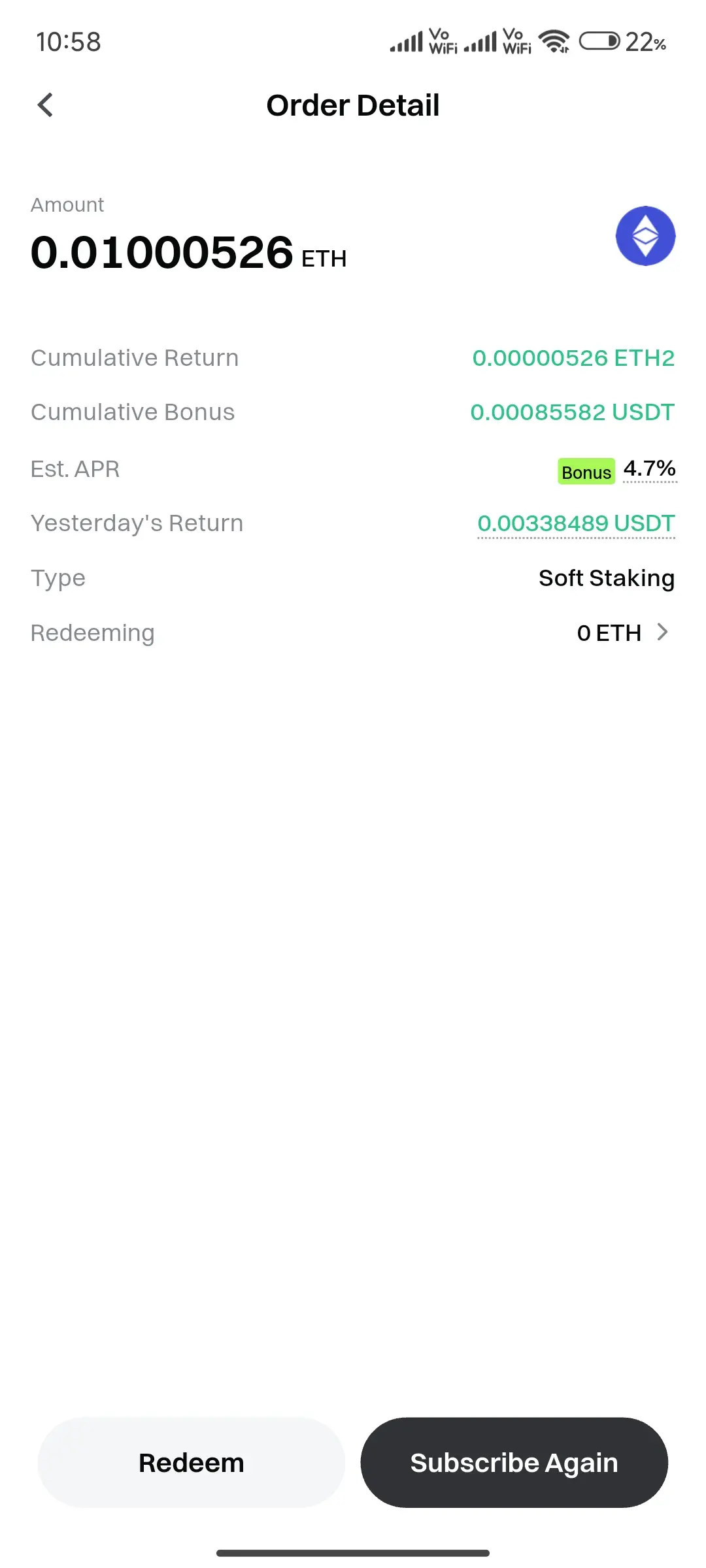
Task: Tap the Ethereum coin logo
Action: (645, 236)
